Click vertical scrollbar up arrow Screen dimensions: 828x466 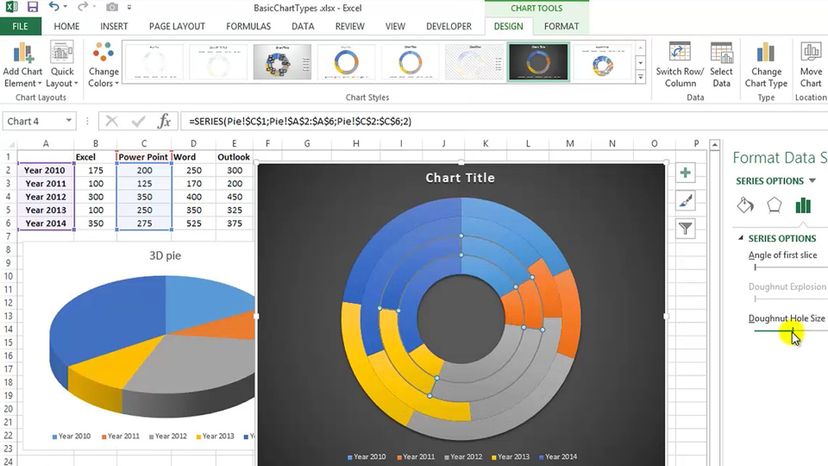(x=714, y=144)
